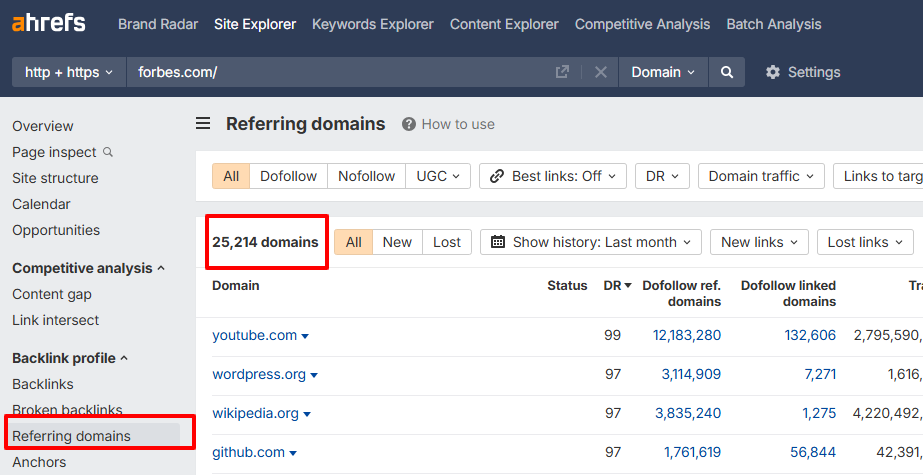Collapse the Competitive analysis section
923x475 pixels.
(x=88, y=268)
